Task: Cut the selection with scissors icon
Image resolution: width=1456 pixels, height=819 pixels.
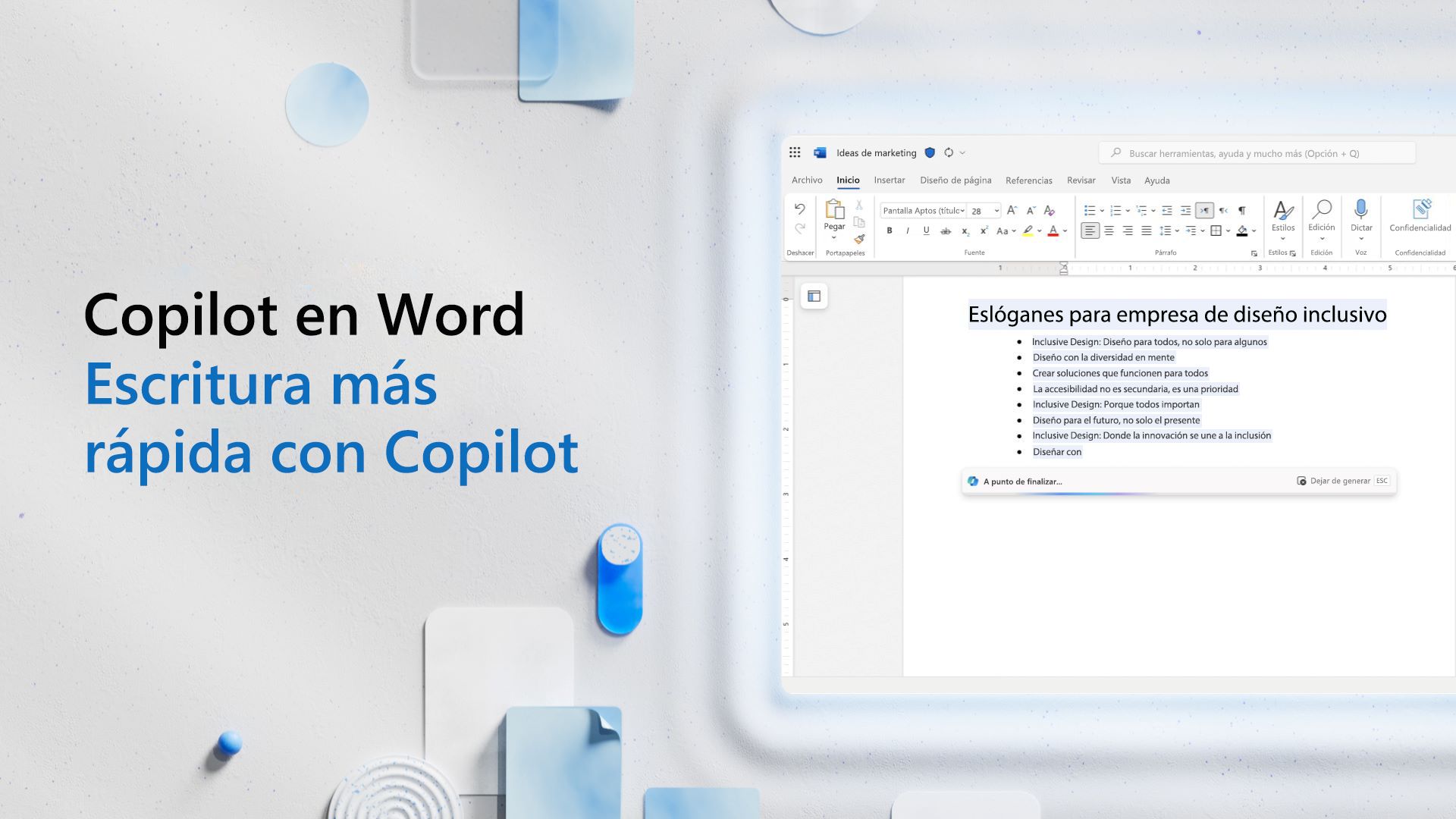Action: pos(859,205)
